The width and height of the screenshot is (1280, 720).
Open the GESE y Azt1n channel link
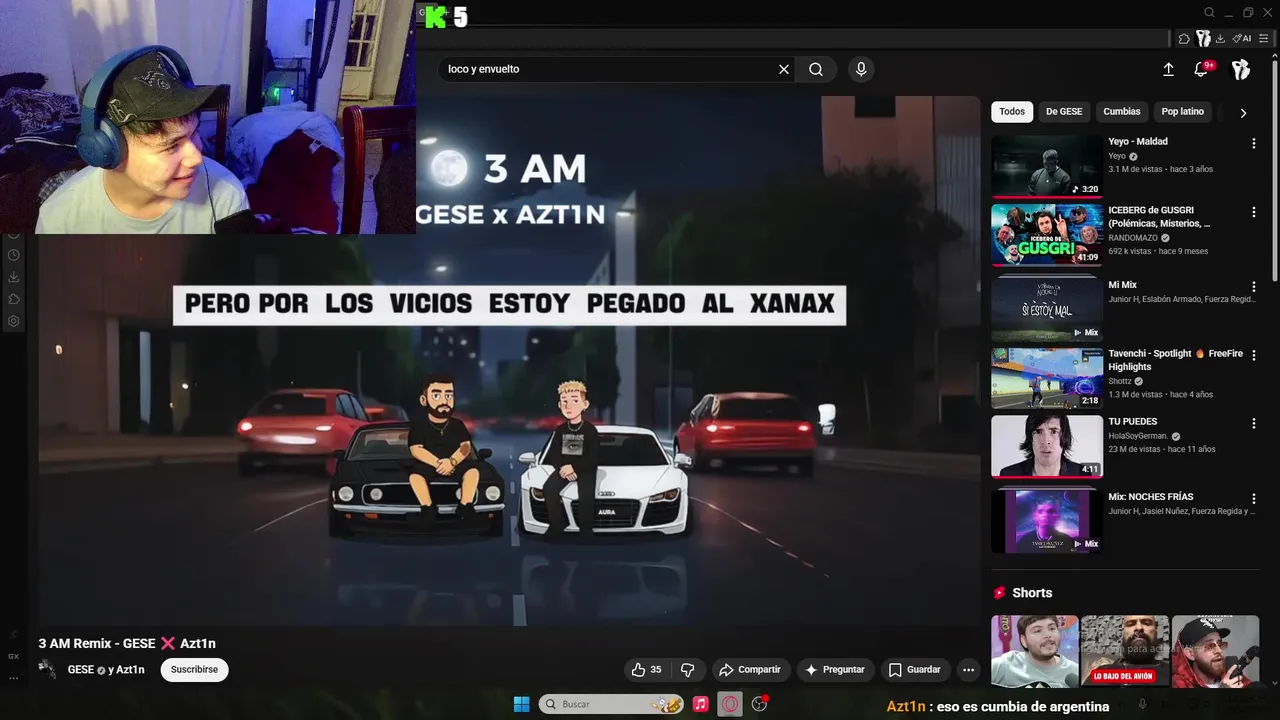tap(106, 670)
